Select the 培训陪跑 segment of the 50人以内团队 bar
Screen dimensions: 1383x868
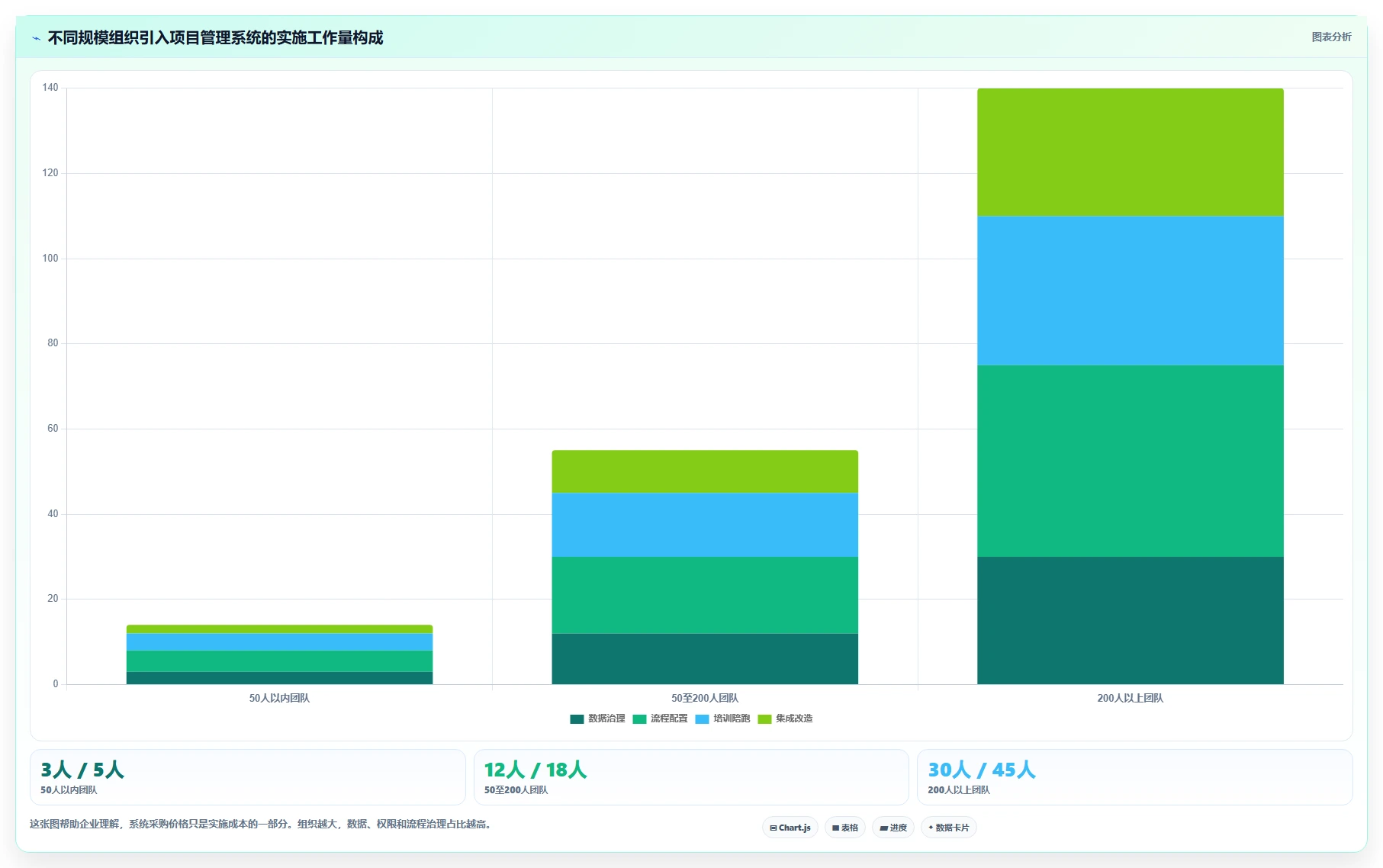pyautogui.click(x=279, y=641)
